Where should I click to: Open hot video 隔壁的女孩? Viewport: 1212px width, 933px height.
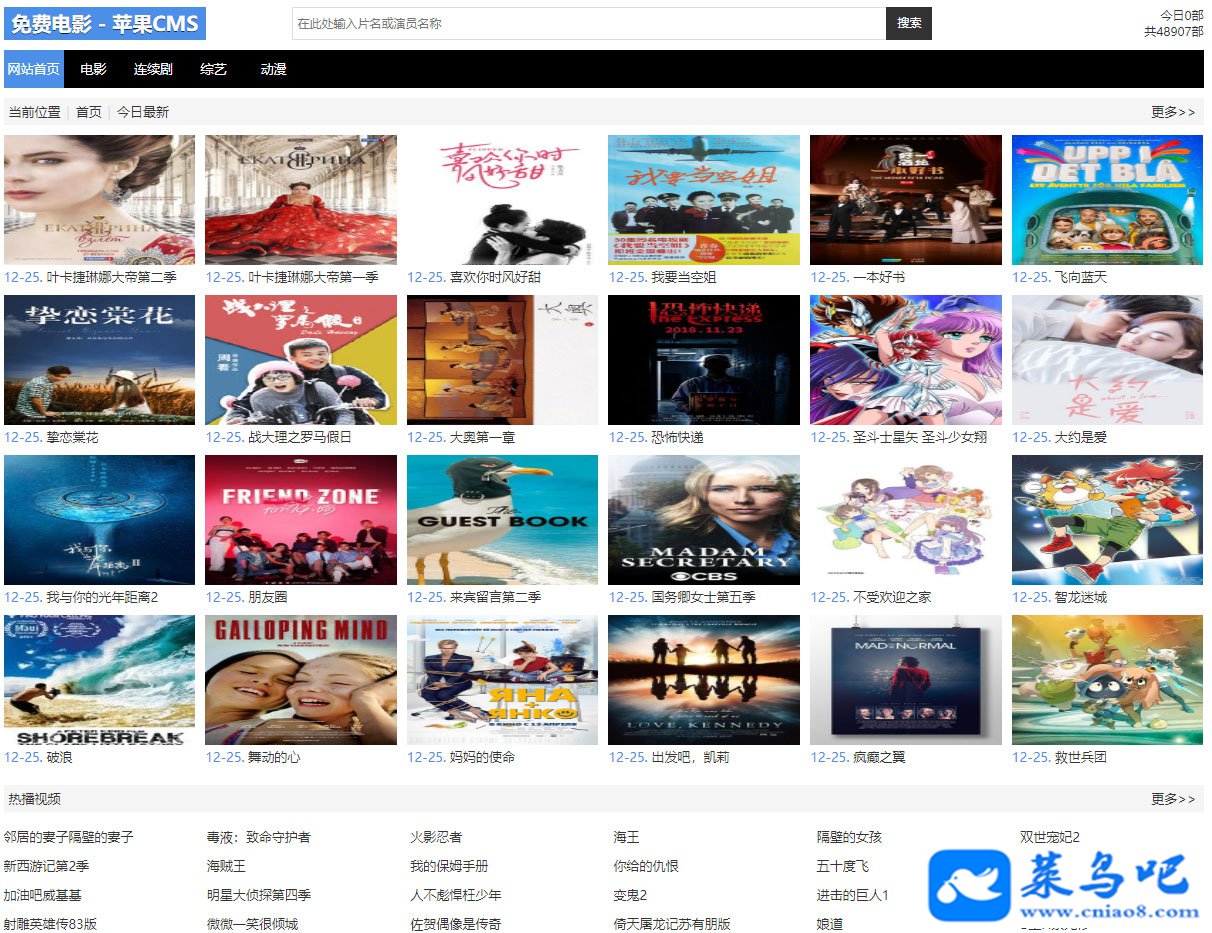(849, 837)
